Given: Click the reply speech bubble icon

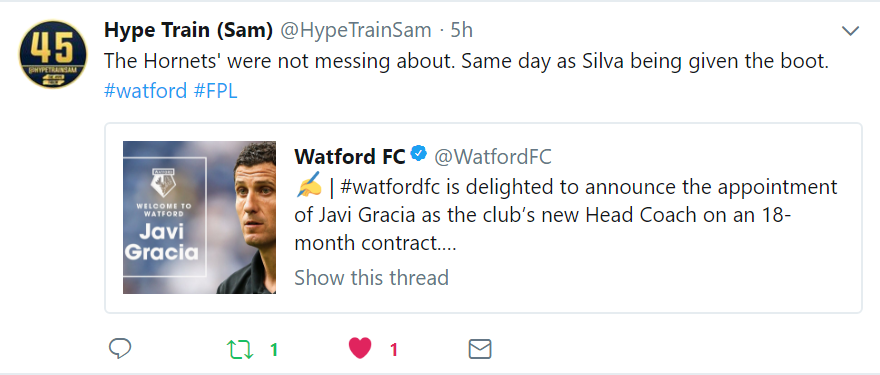Looking at the screenshot, I should click(120, 349).
